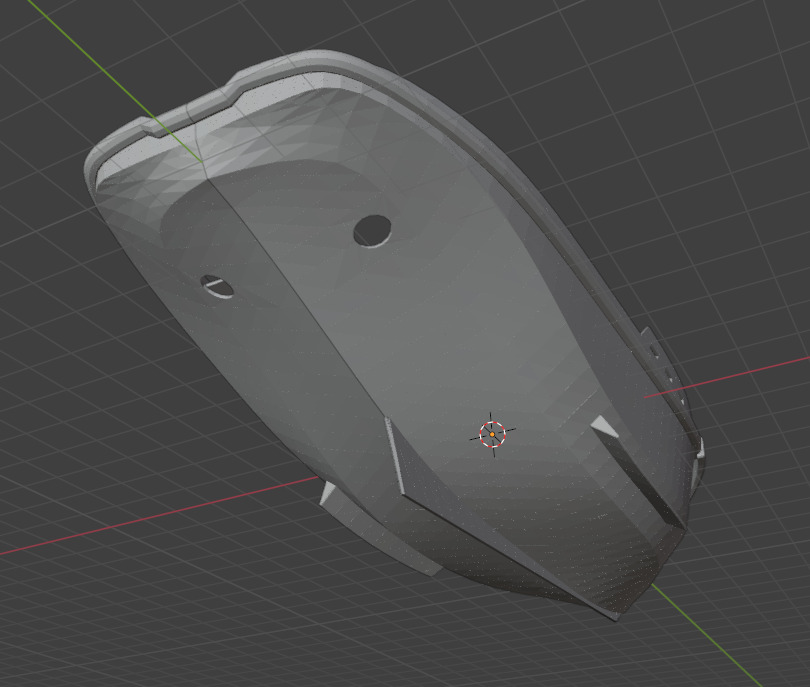Click the large round hole in the shell
Viewport: 810px width, 687px height.
pos(372,230)
